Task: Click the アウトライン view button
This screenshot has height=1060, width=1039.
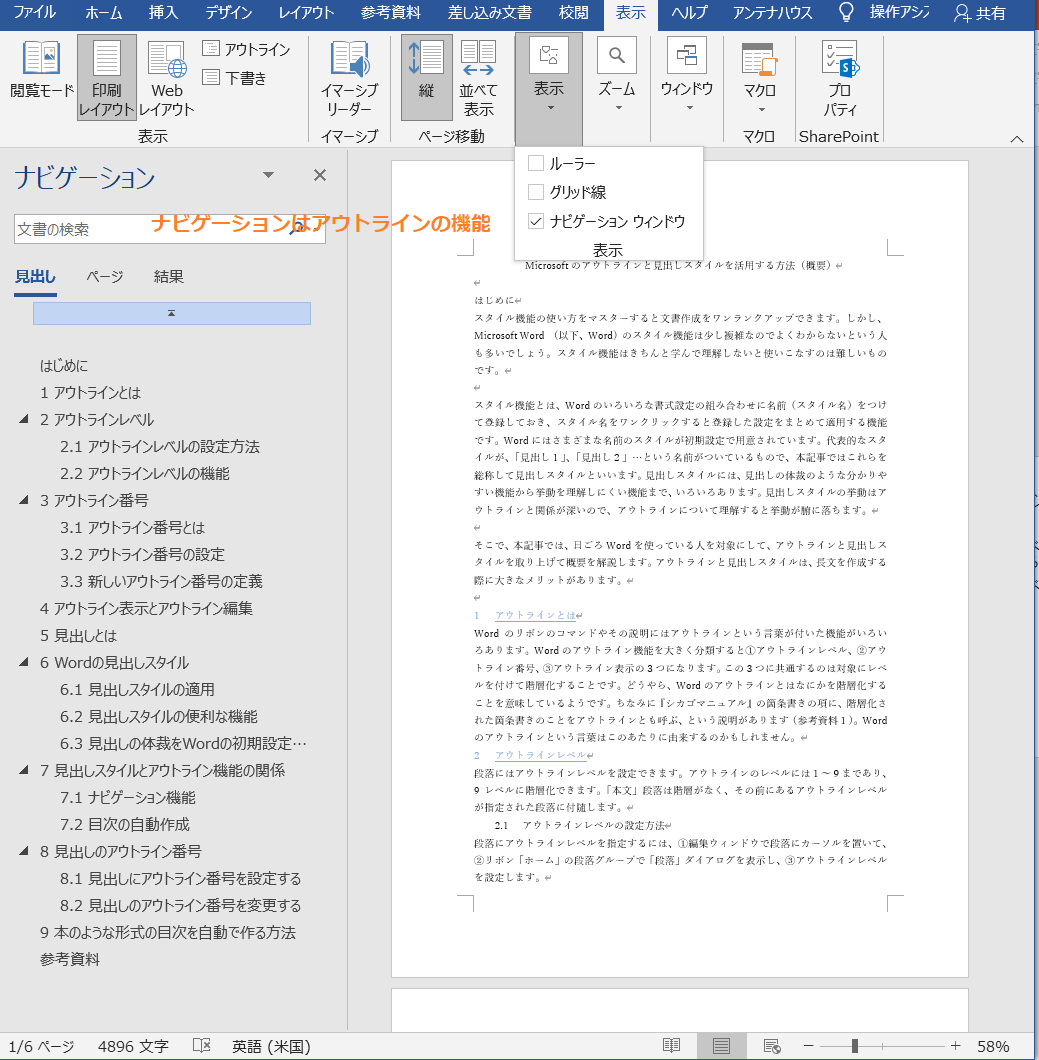Action: (246, 49)
